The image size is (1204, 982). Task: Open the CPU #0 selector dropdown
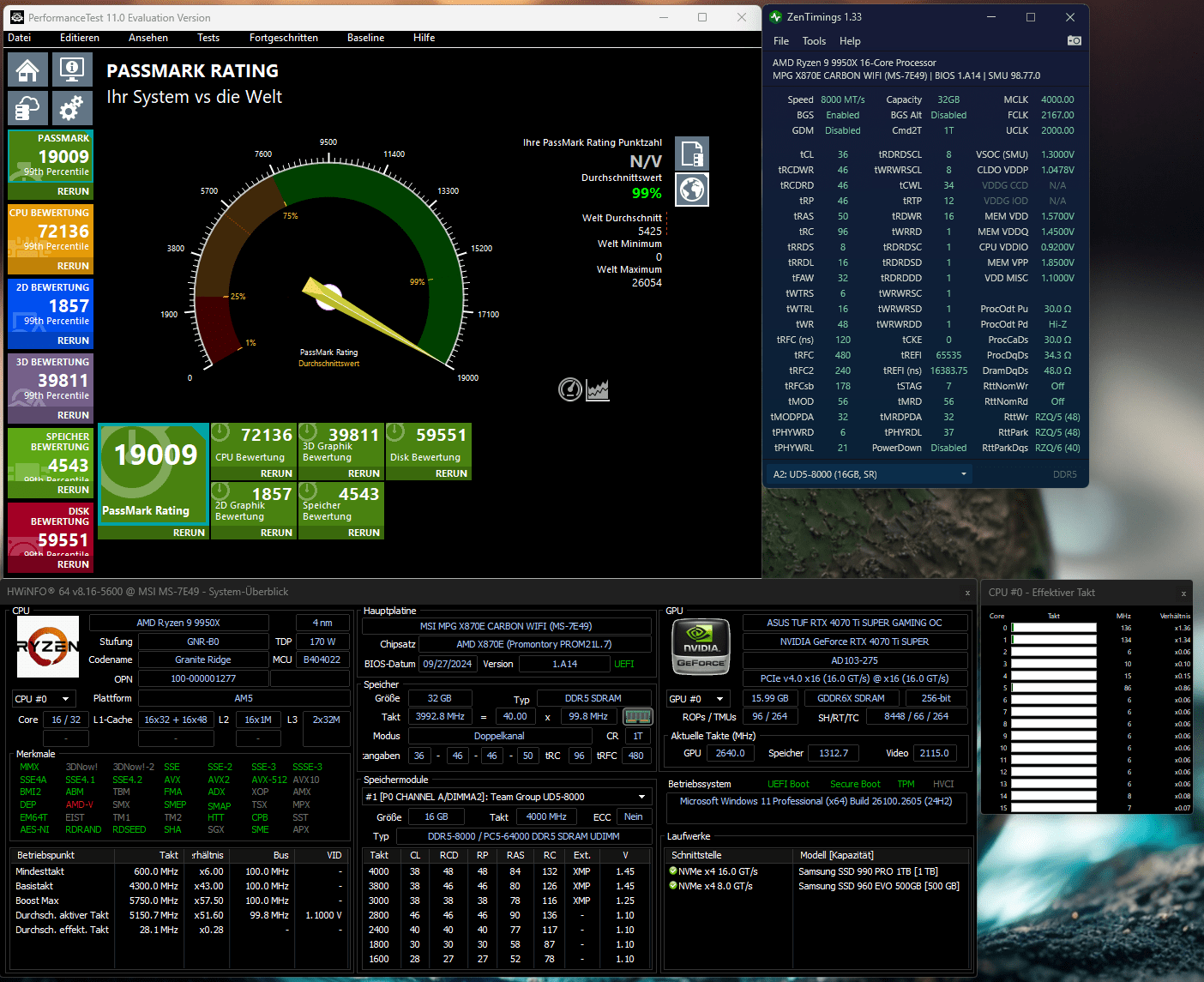tap(44, 699)
